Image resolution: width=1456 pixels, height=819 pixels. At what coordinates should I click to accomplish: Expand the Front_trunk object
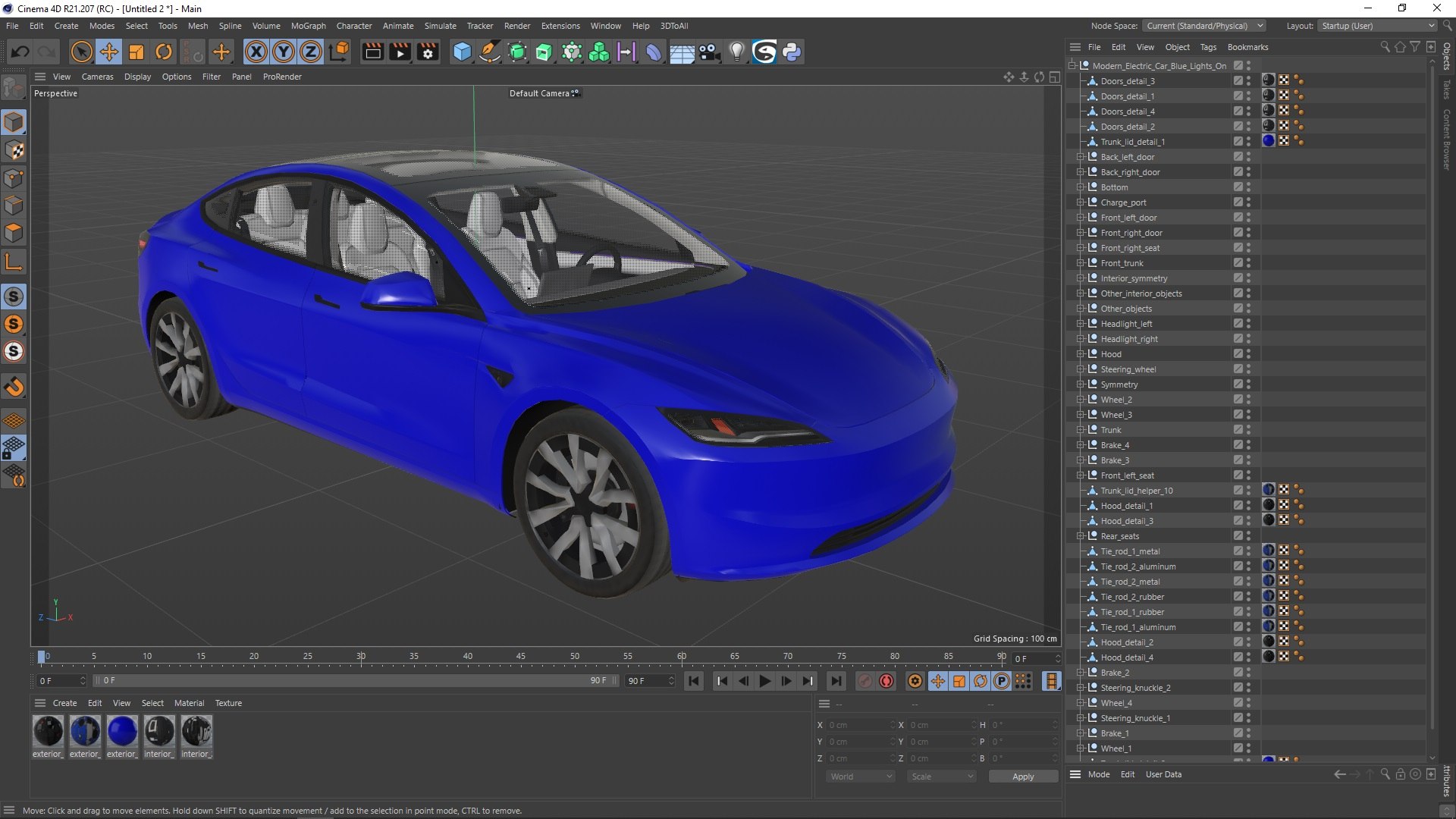click(1081, 263)
